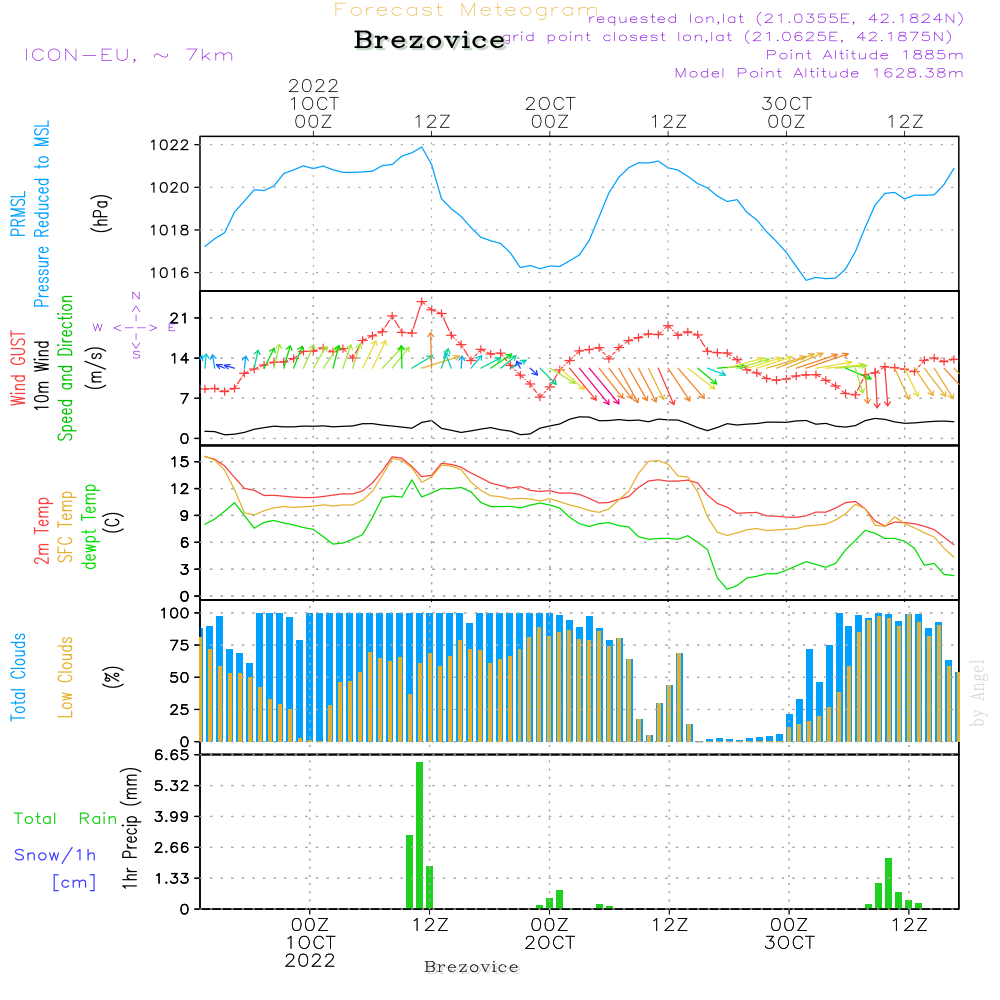Click the blue 'Total Clouds' label
Screen dimensions: 1000x1000
[x=18, y=677]
